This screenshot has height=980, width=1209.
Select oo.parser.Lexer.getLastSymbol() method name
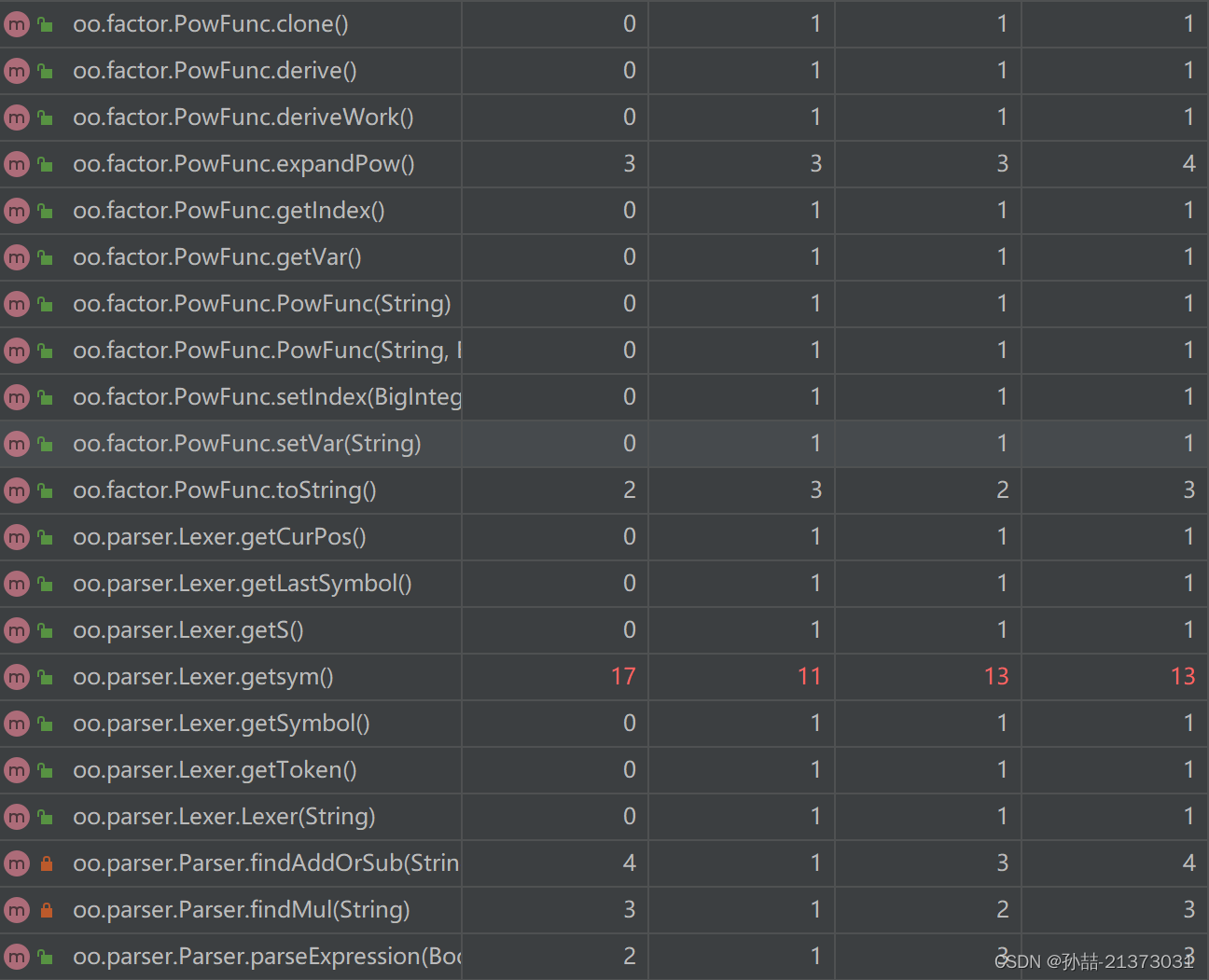point(243,584)
